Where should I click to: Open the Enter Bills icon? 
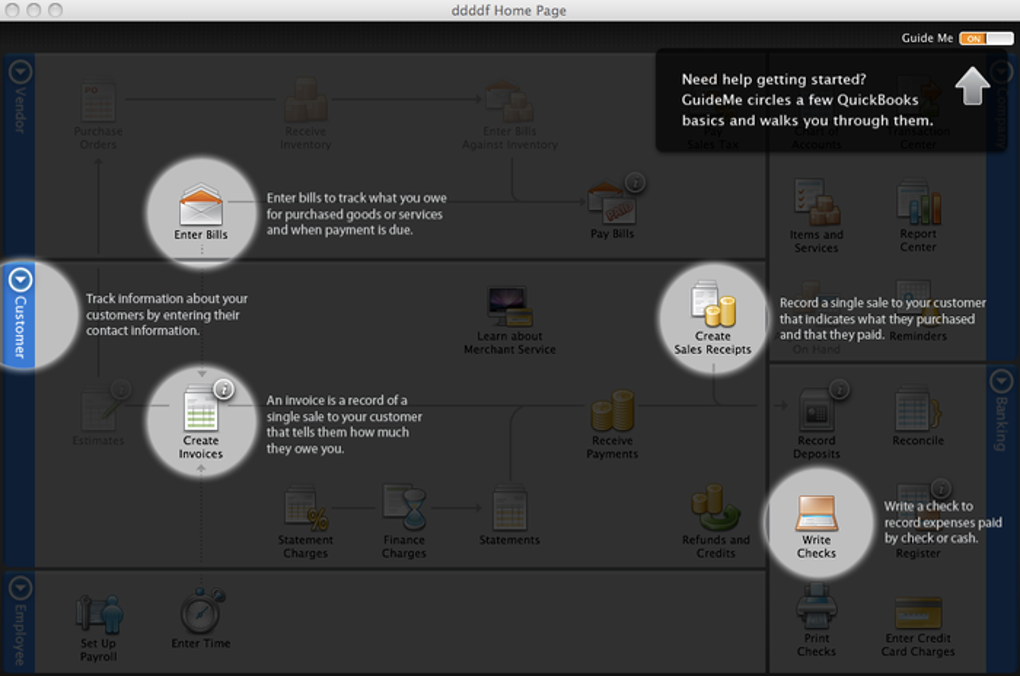[201, 204]
